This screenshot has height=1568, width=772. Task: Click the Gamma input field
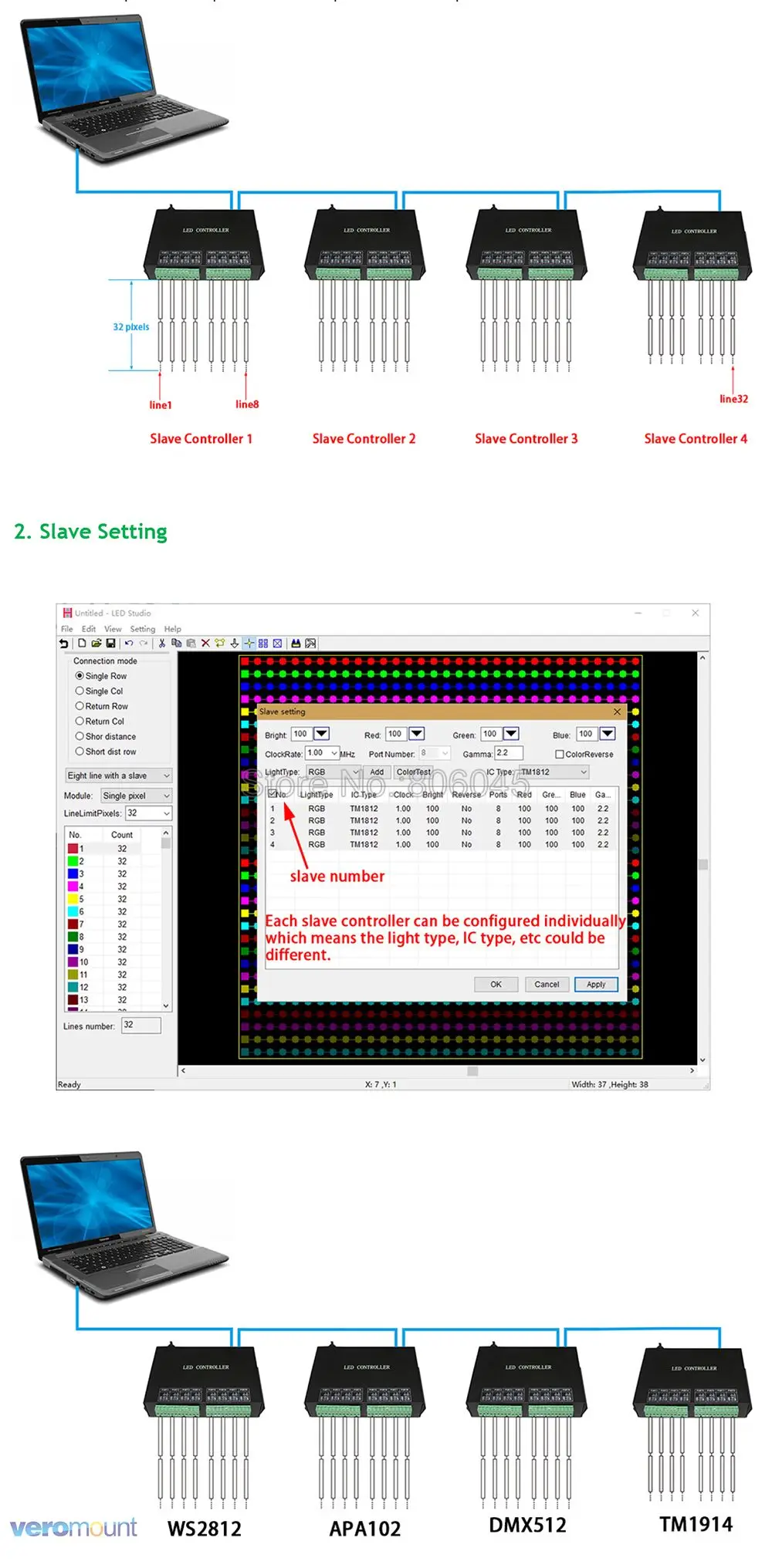tap(509, 752)
